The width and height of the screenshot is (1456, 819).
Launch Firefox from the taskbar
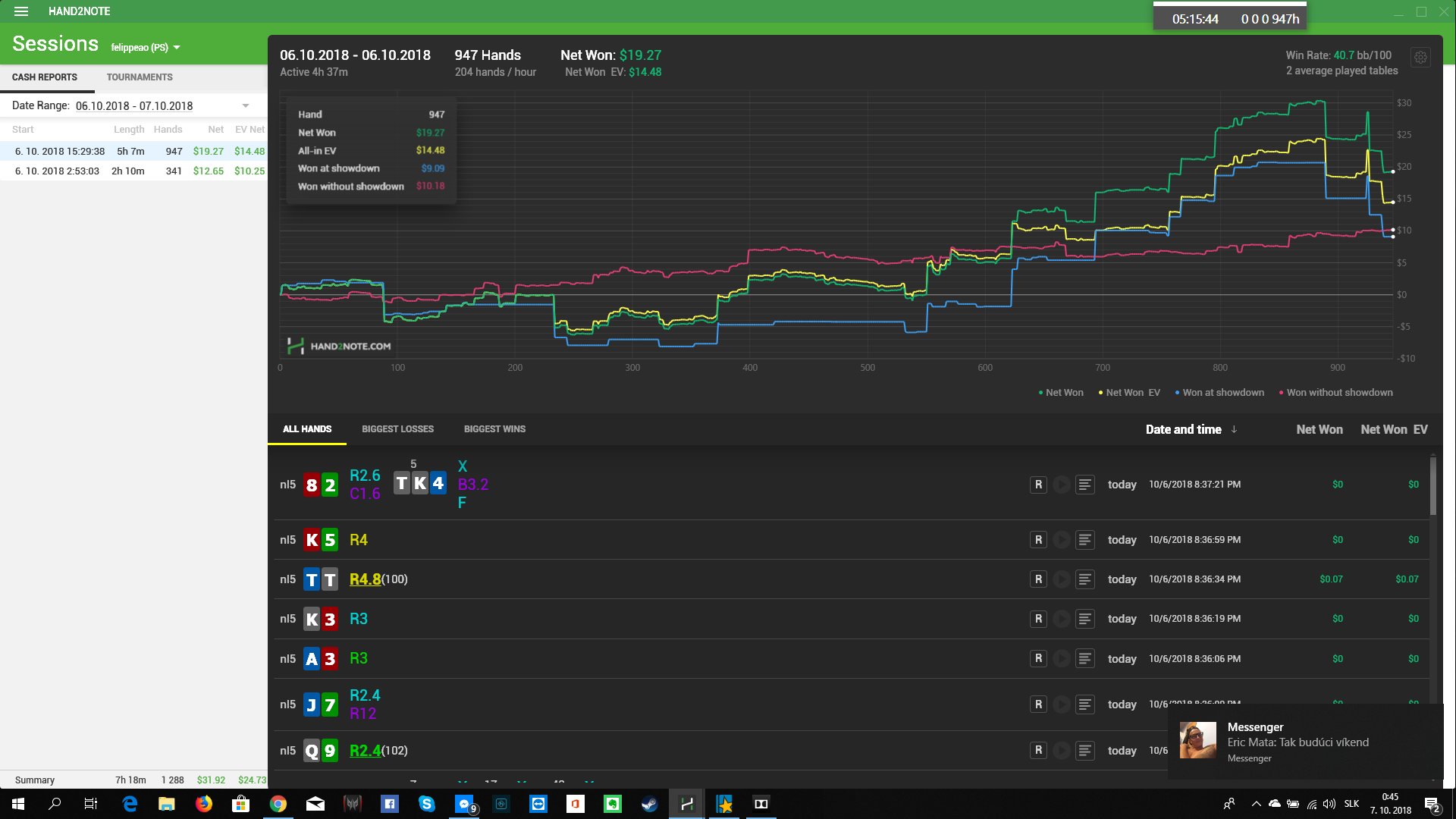[x=204, y=804]
